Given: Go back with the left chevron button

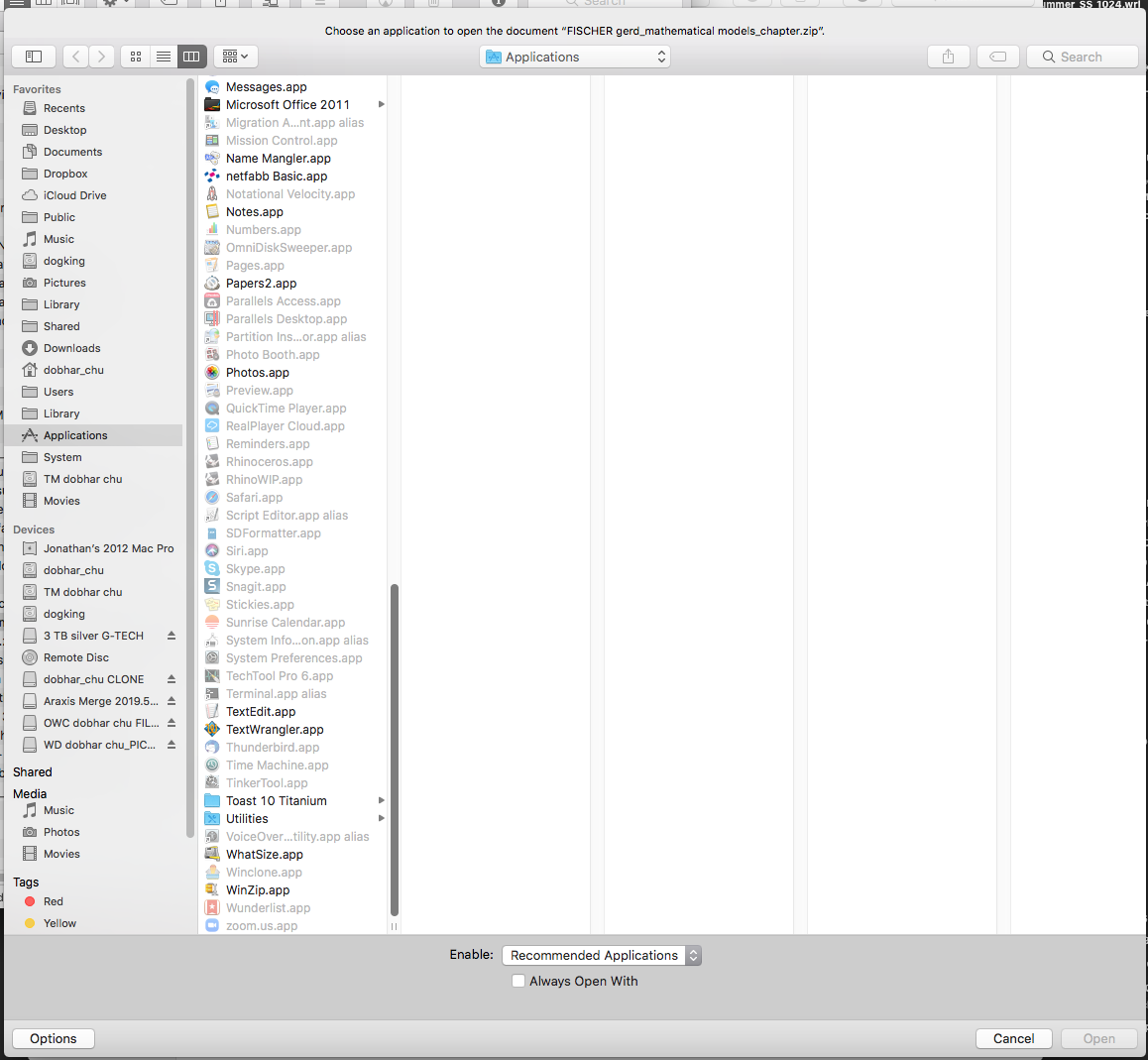Looking at the screenshot, I should pyautogui.click(x=75, y=57).
